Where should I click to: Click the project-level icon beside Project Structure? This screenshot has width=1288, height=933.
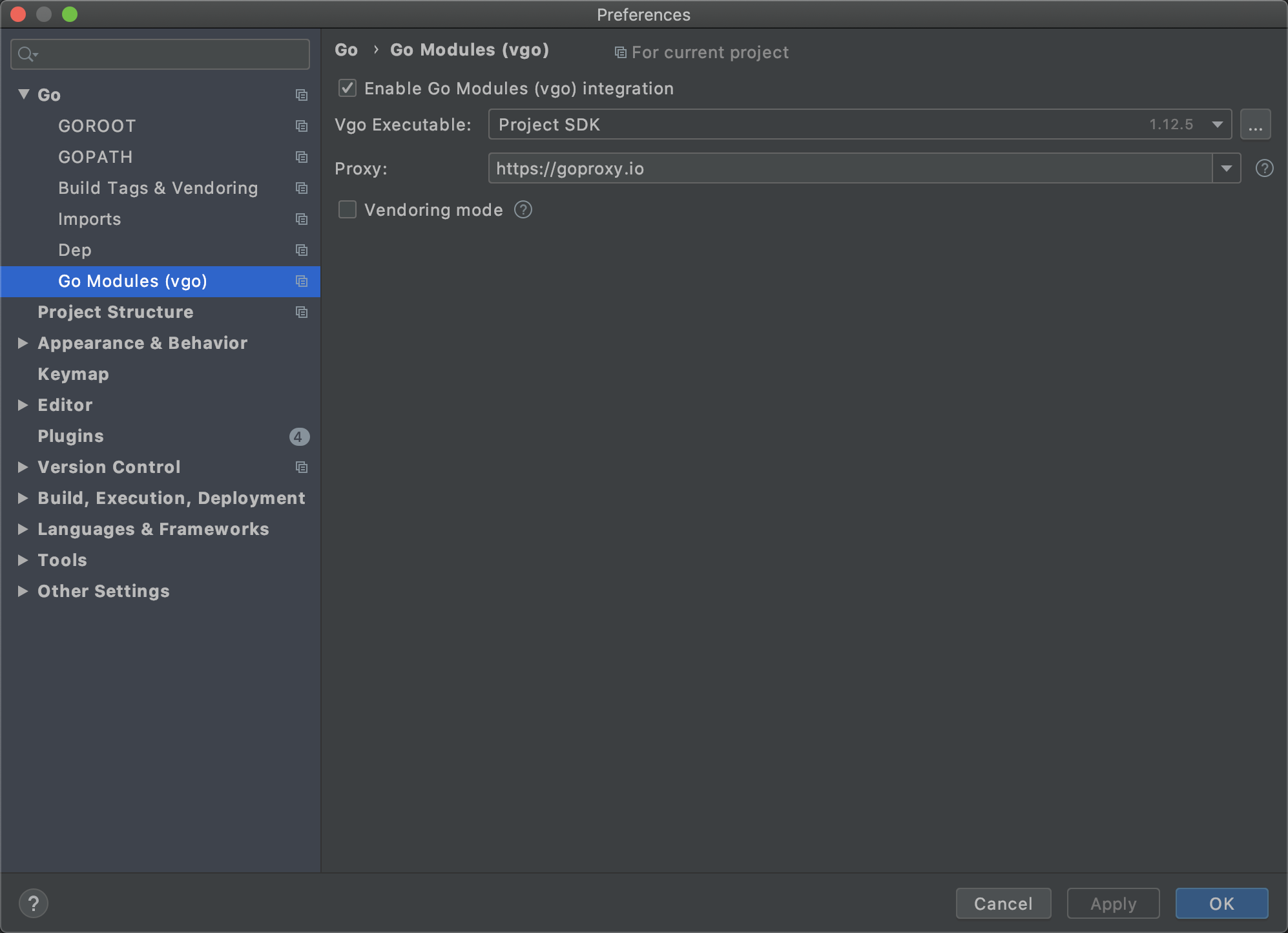[x=301, y=312]
